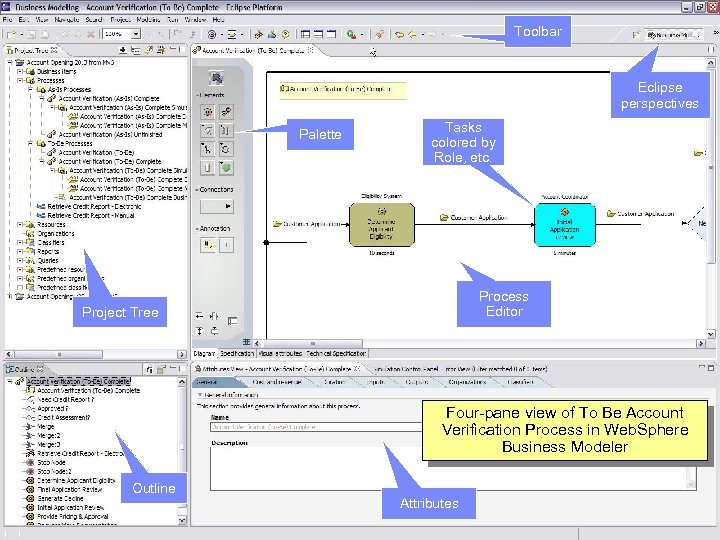
Task: Select Generate Decline in Outline
Action: (x=60, y=498)
